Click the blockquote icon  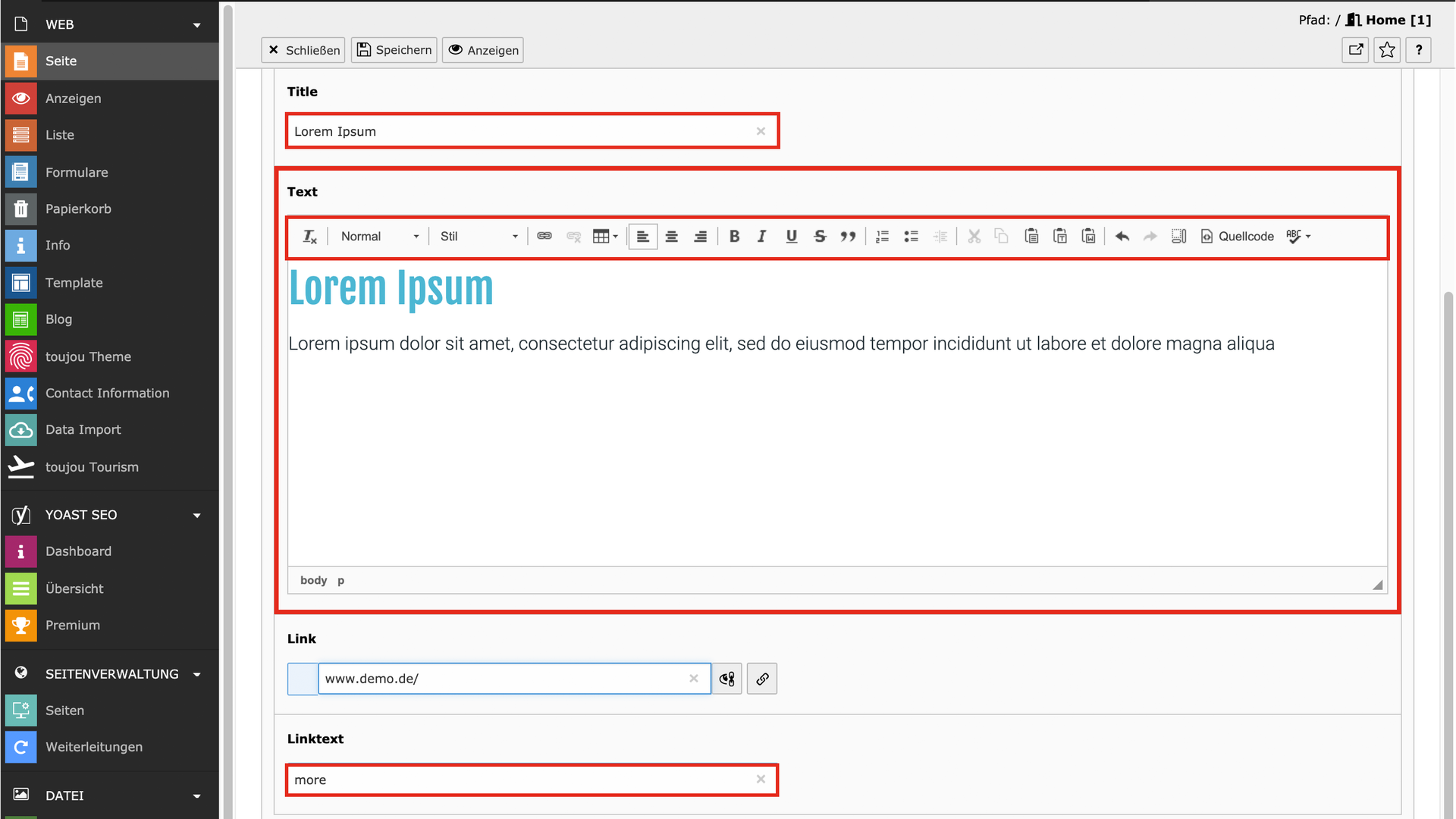pyautogui.click(x=848, y=237)
